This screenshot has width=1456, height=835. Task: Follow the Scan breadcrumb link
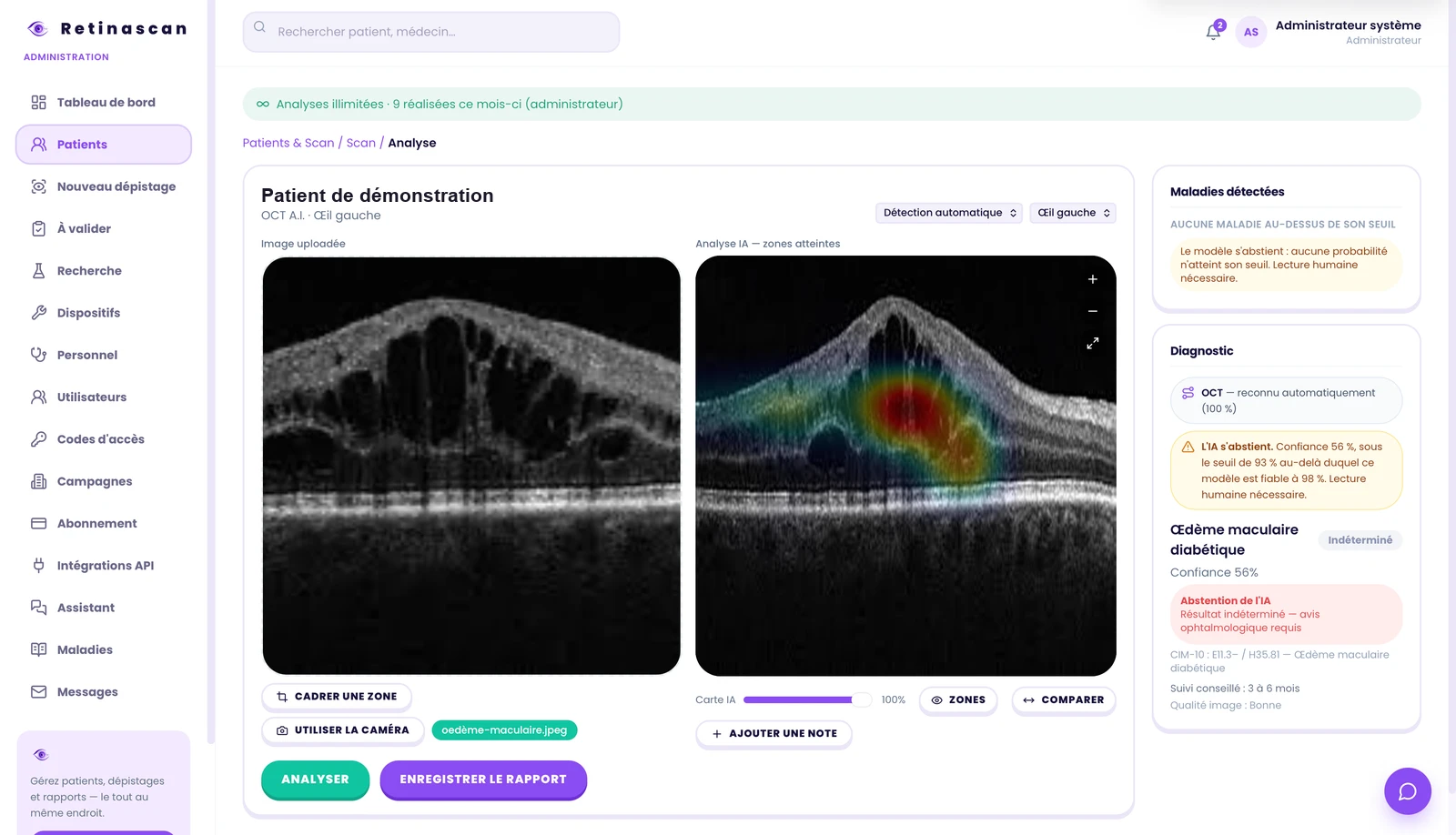[x=361, y=143]
